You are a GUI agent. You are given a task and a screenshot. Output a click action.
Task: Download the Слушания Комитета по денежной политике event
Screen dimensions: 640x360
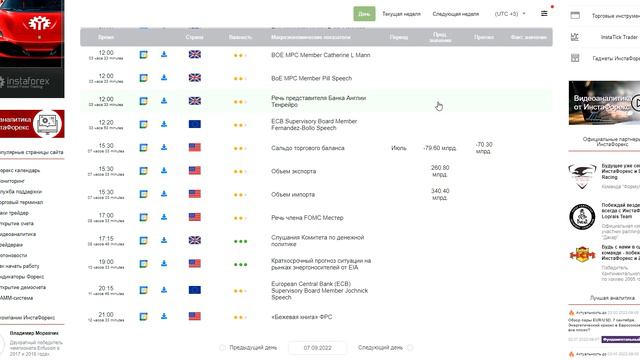coord(164,240)
